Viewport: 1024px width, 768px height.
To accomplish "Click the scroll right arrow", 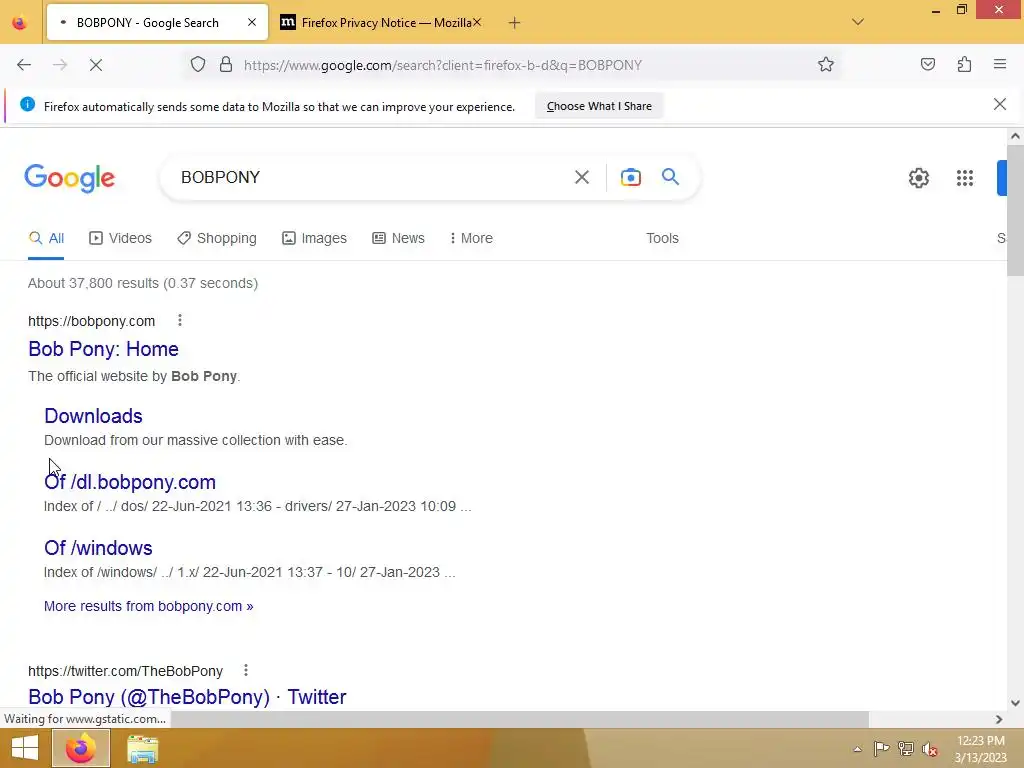I will (x=999, y=719).
